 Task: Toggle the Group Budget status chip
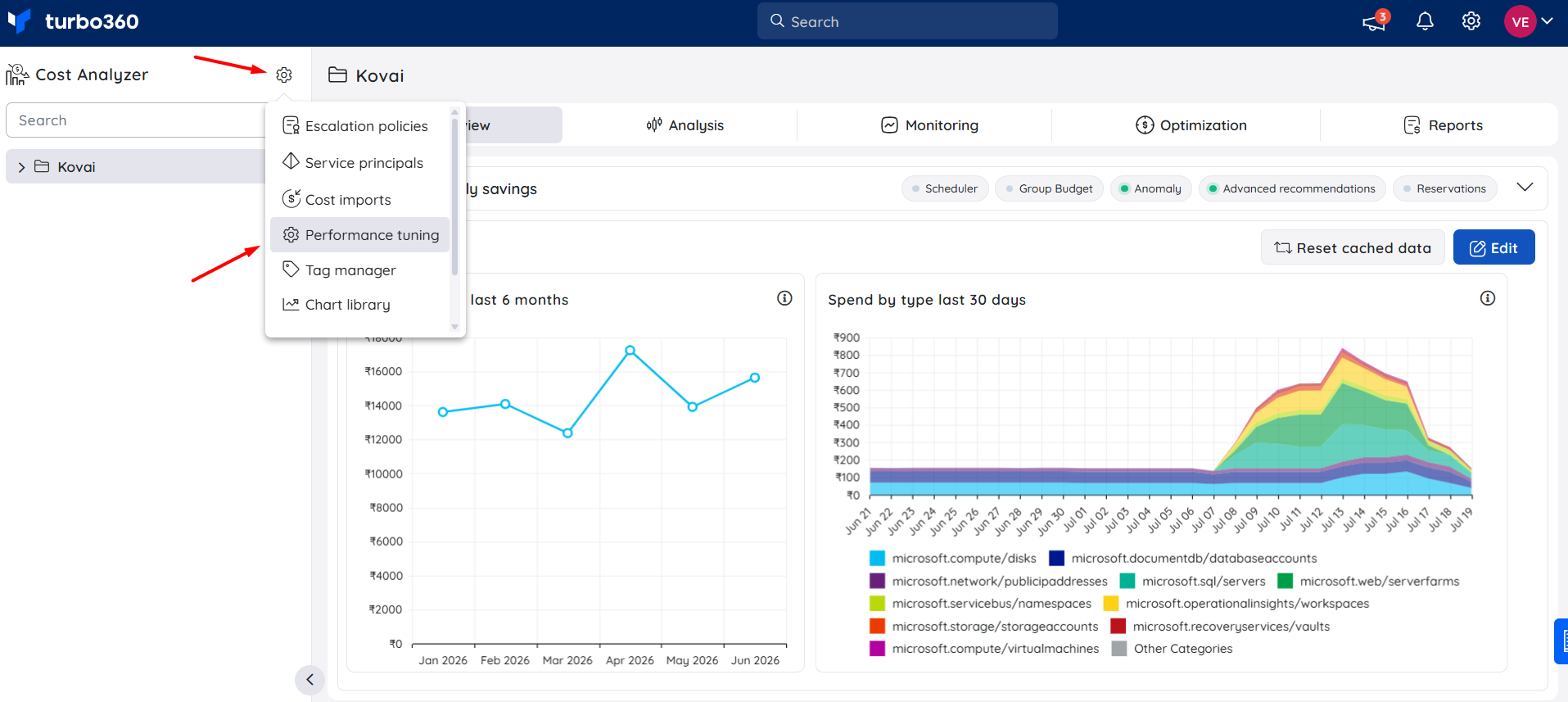click(x=1050, y=188)
